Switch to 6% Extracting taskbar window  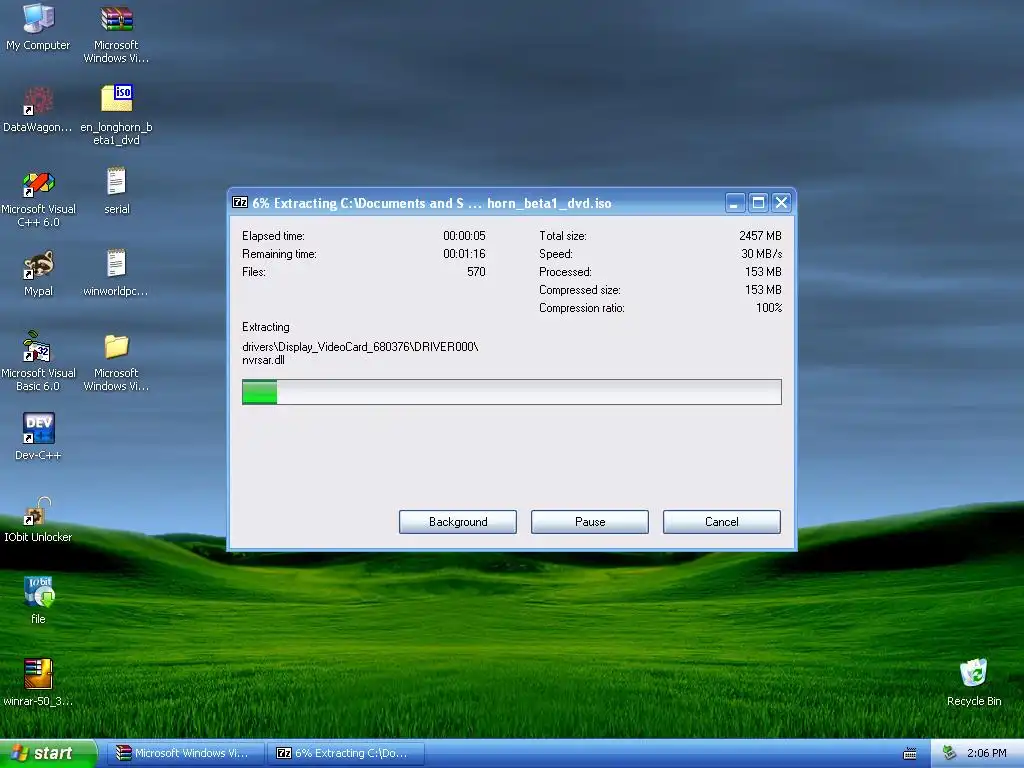coord(346,753)
